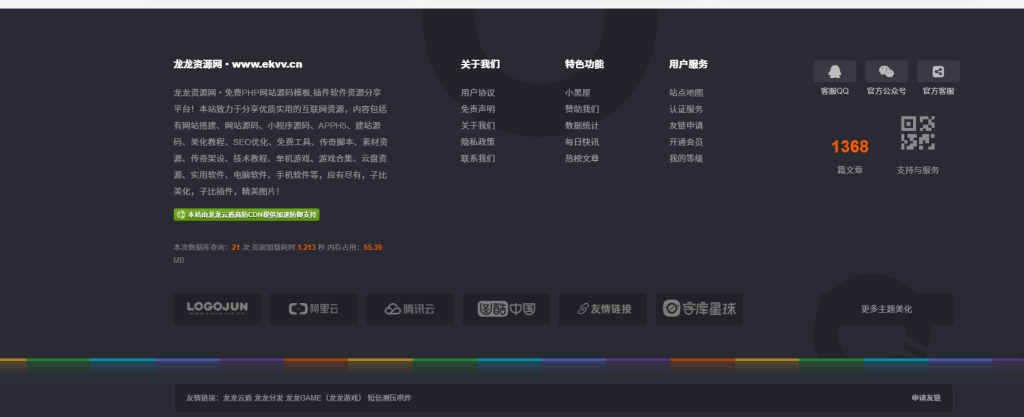Open the 我的等级 link

coord(686,158)
